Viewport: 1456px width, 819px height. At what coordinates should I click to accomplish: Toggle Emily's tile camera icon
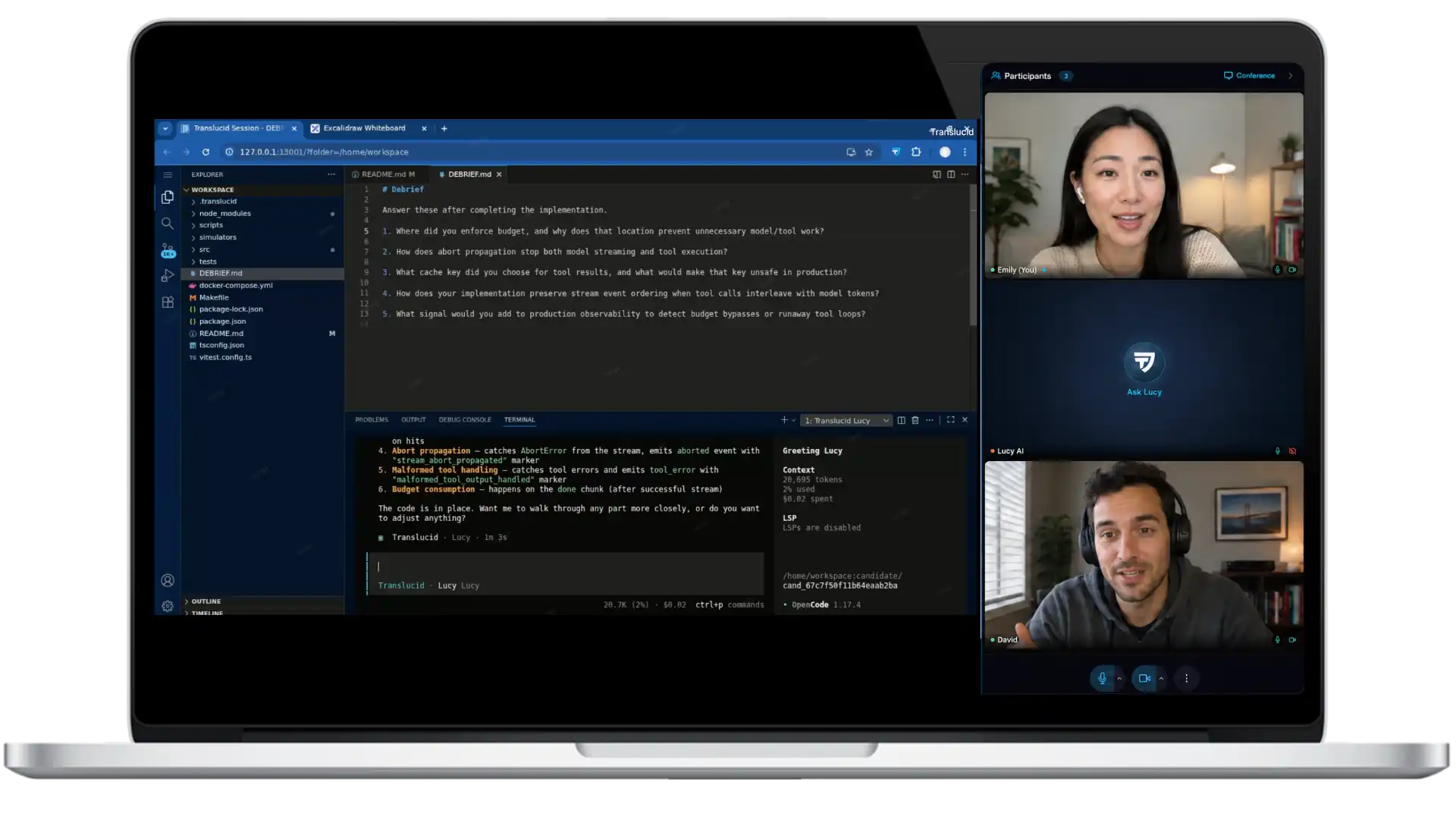click(1292, 269)
